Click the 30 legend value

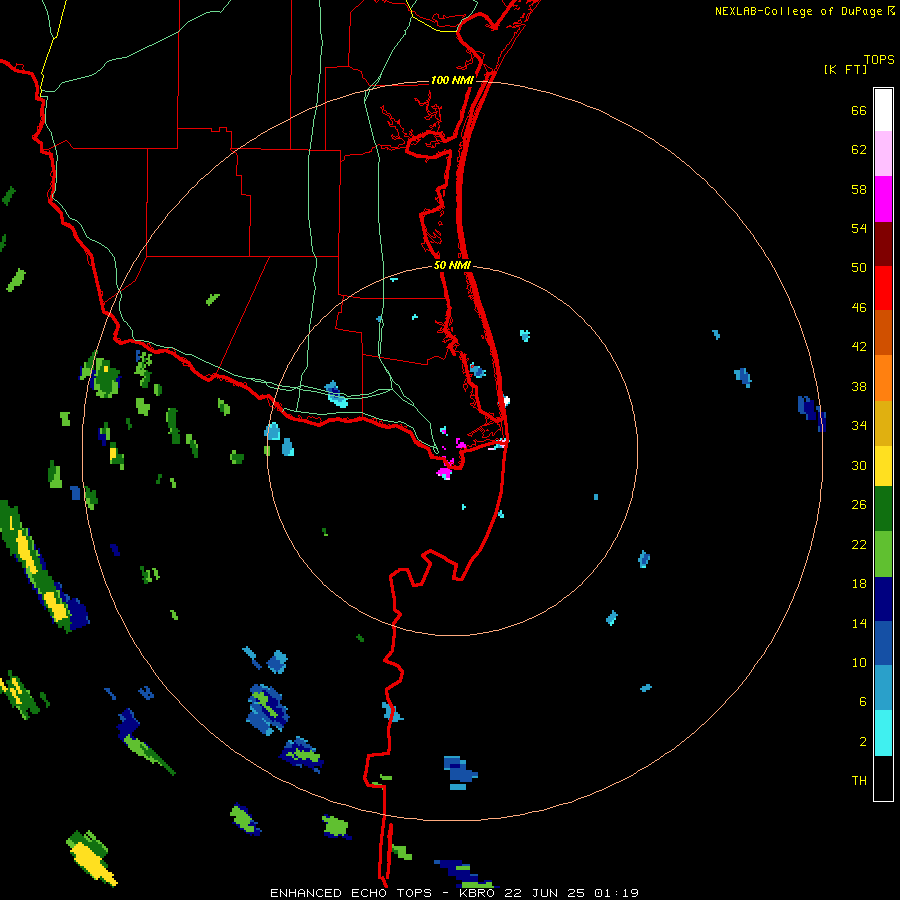859,465
